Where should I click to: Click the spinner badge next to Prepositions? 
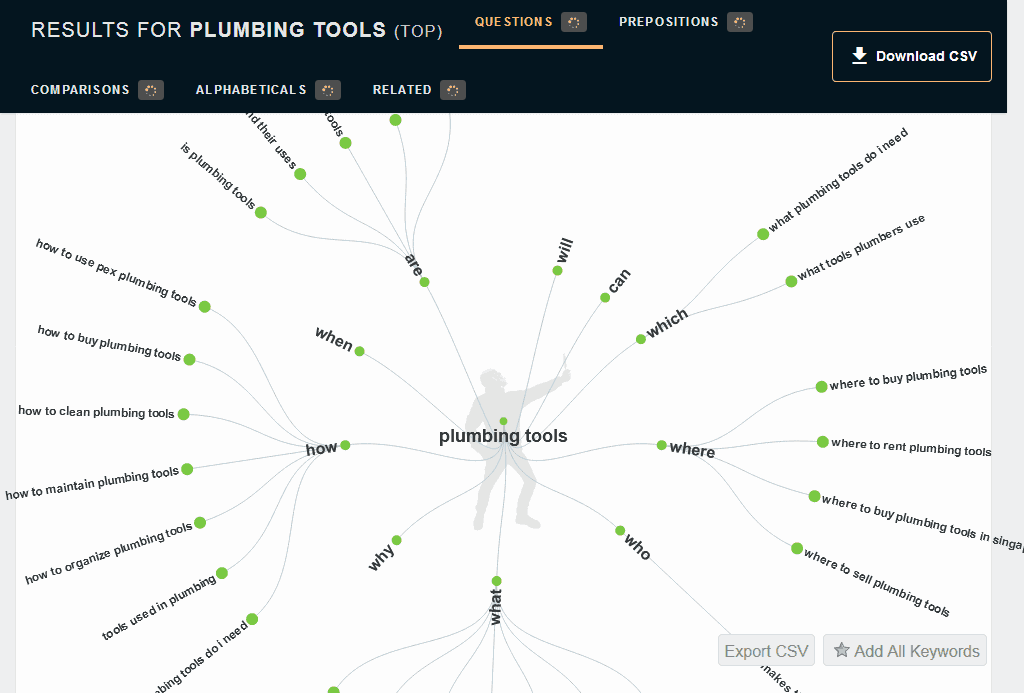click(739, 22)
